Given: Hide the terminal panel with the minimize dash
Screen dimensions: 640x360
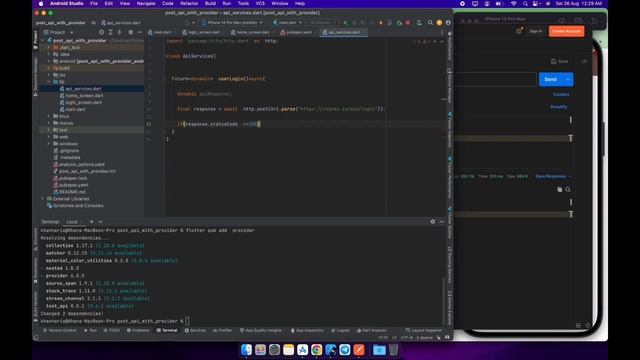Looking at the screenshot, I should coord(442,222).
